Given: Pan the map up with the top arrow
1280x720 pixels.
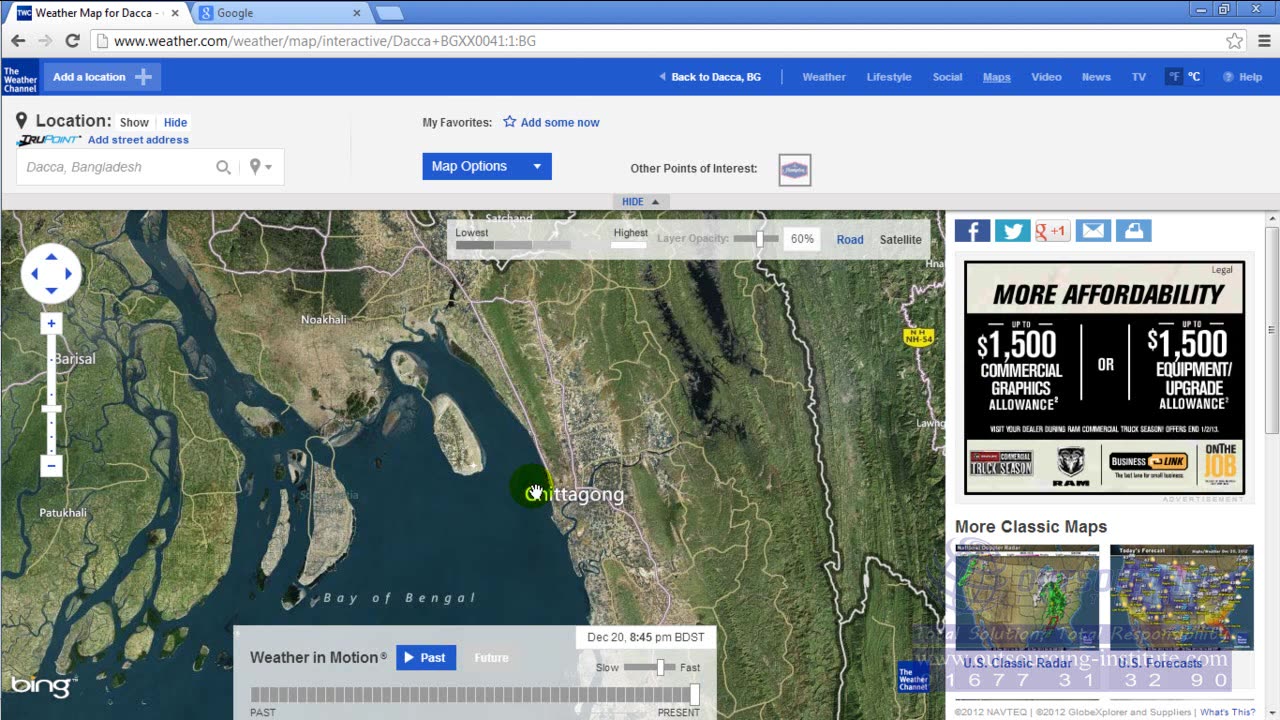Looking at the screenshot, I should [51, 257].
